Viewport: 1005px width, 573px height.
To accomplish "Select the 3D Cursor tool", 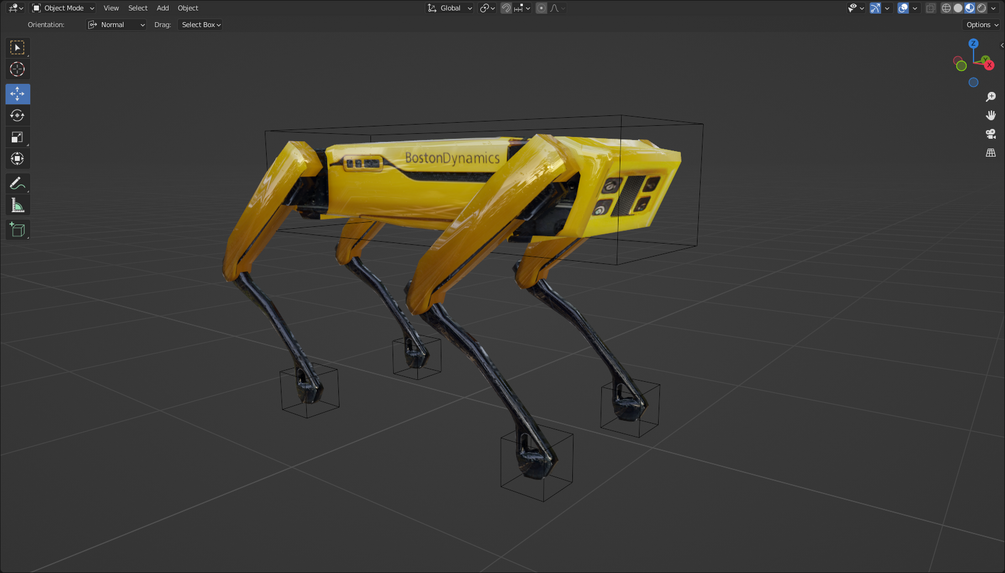I will point(17,69).
